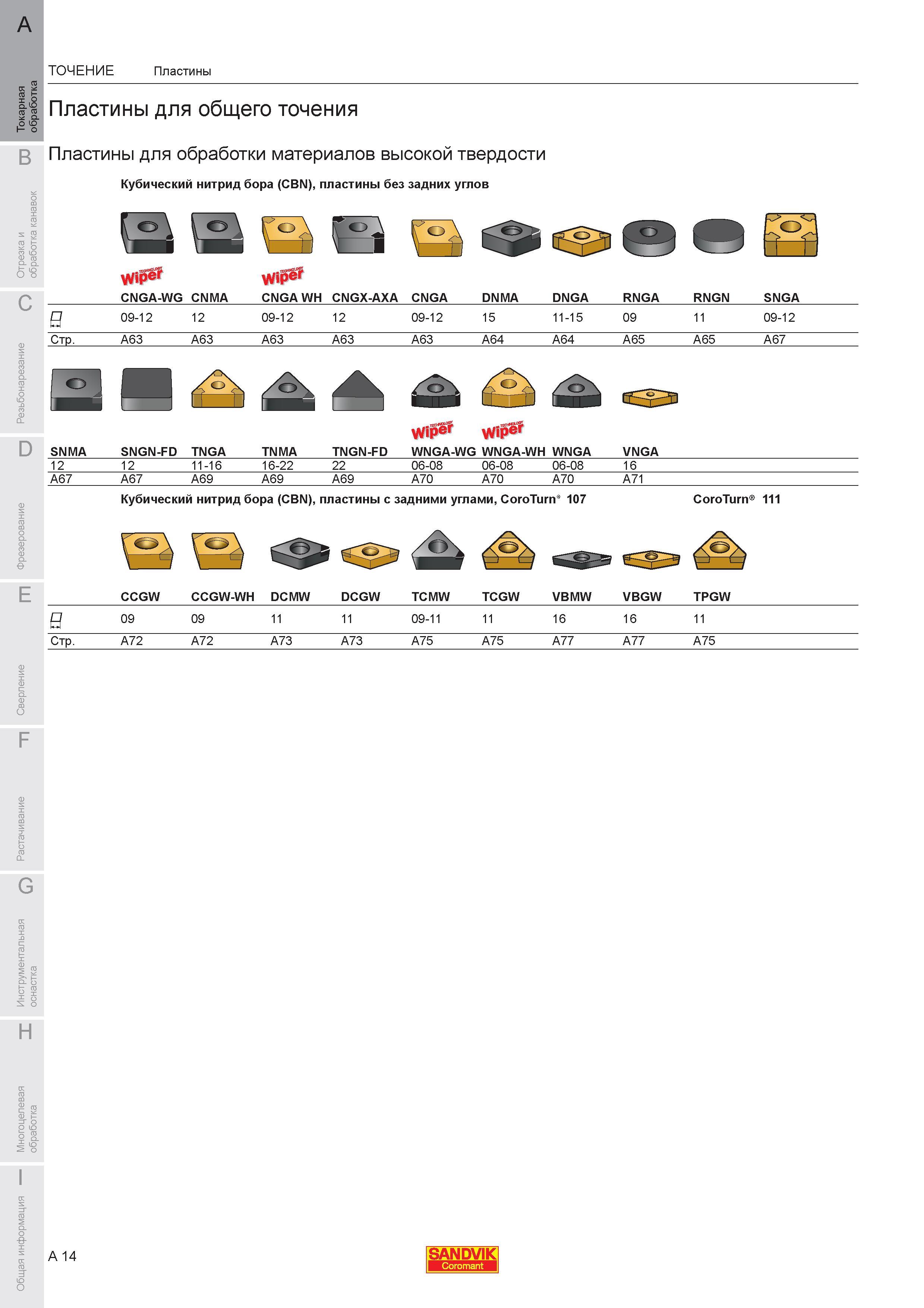Go to section G Инструментальная оснастка

pyautogui.click(x=22, y=946)
